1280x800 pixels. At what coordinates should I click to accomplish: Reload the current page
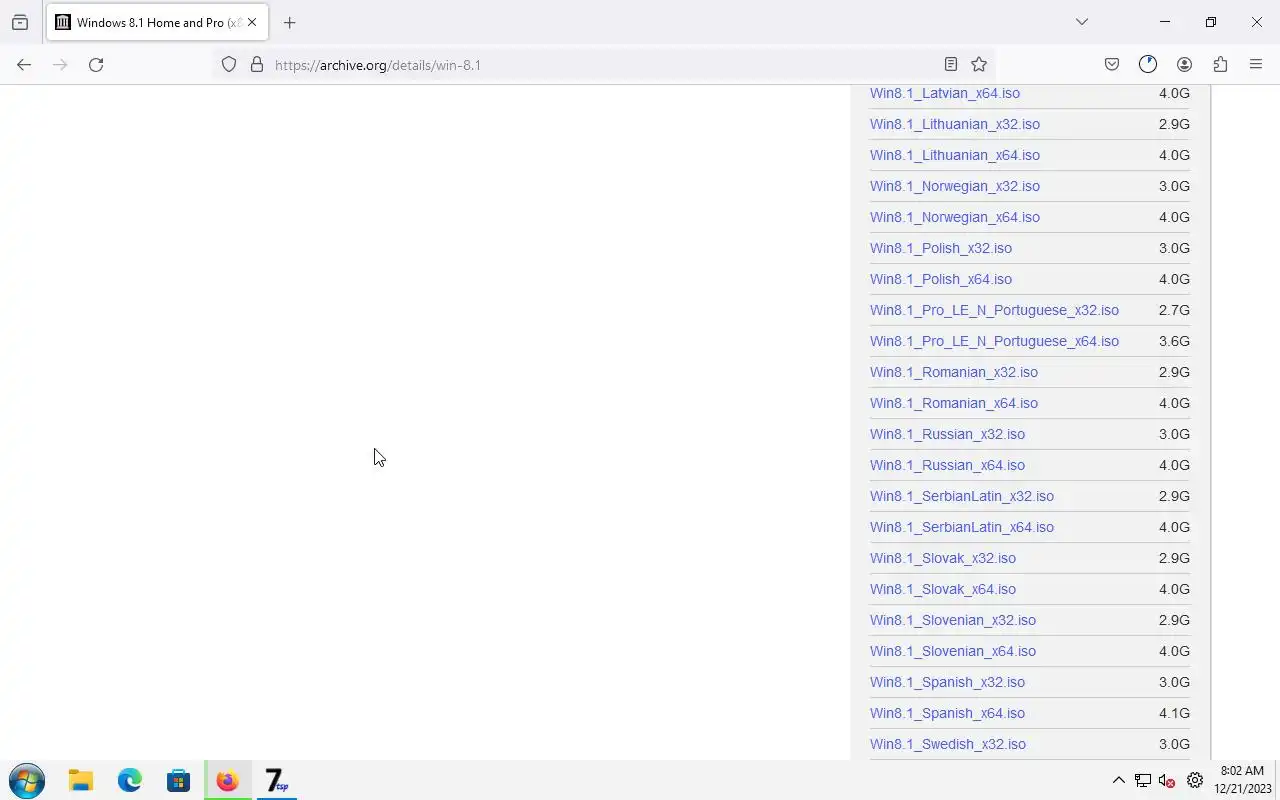pyautogui.click(x=96, y=65)
